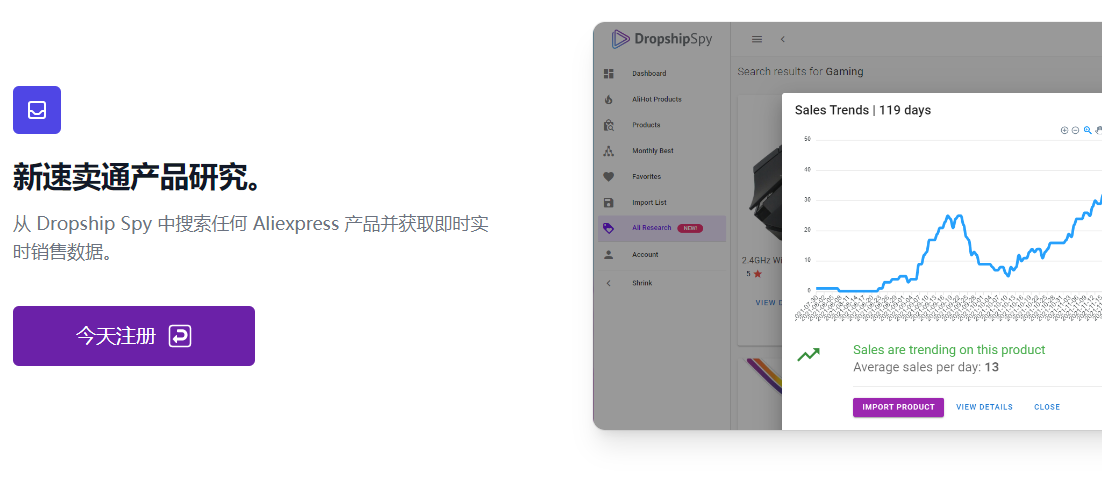Viewport: 1102px width, 479px height.
Task: Click the IMPORT PRODUCT button
Action: (898, 407)
